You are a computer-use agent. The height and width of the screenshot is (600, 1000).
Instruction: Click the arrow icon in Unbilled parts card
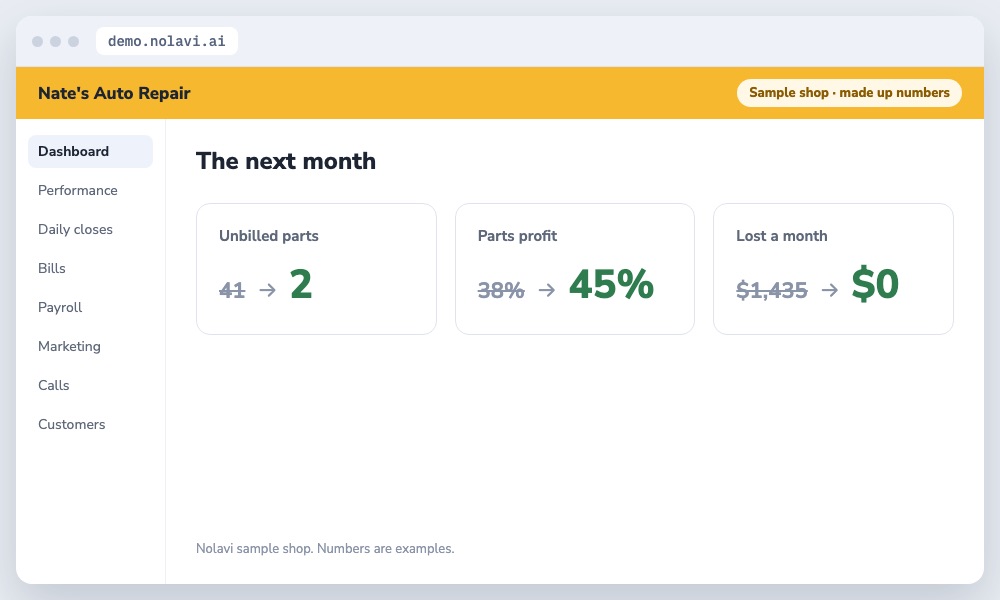(268, 290)
